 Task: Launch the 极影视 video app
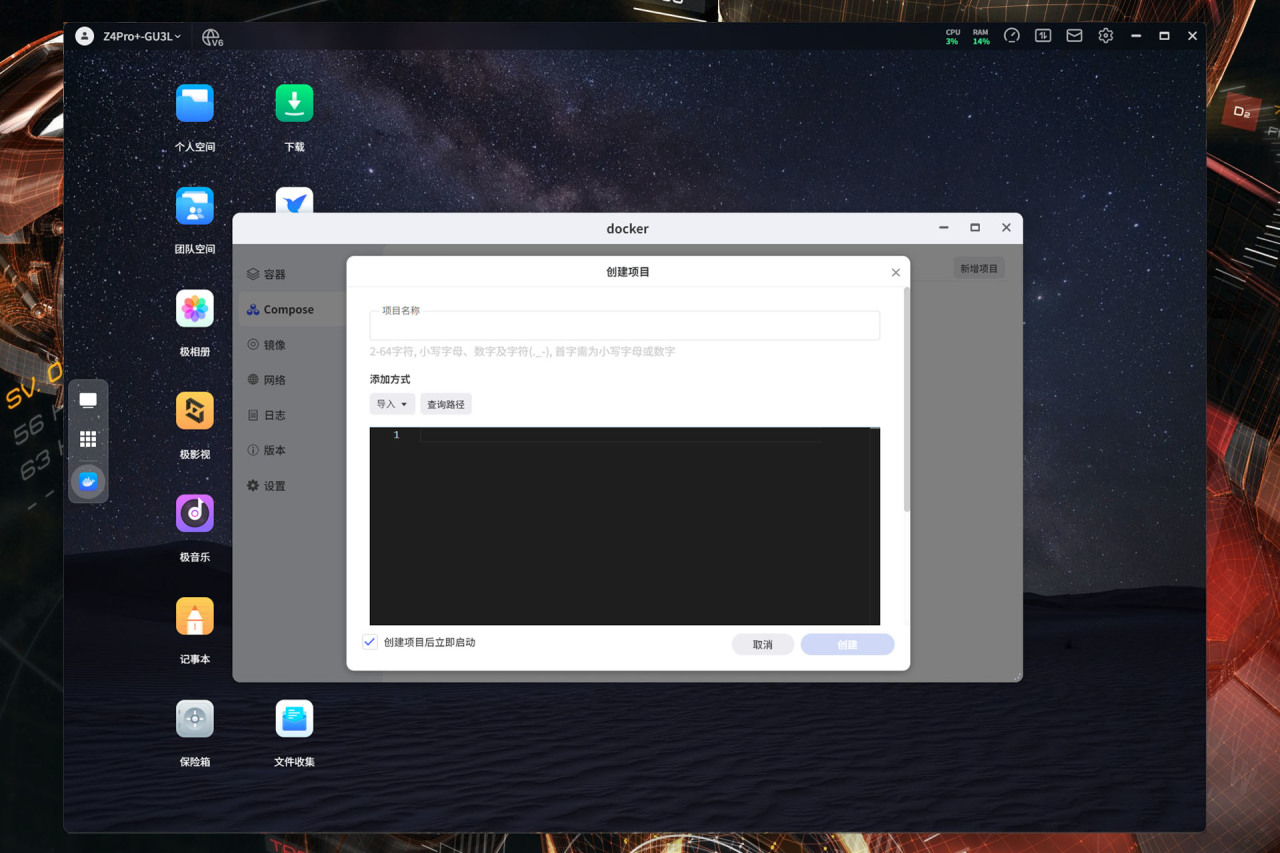tap(195, 410)
